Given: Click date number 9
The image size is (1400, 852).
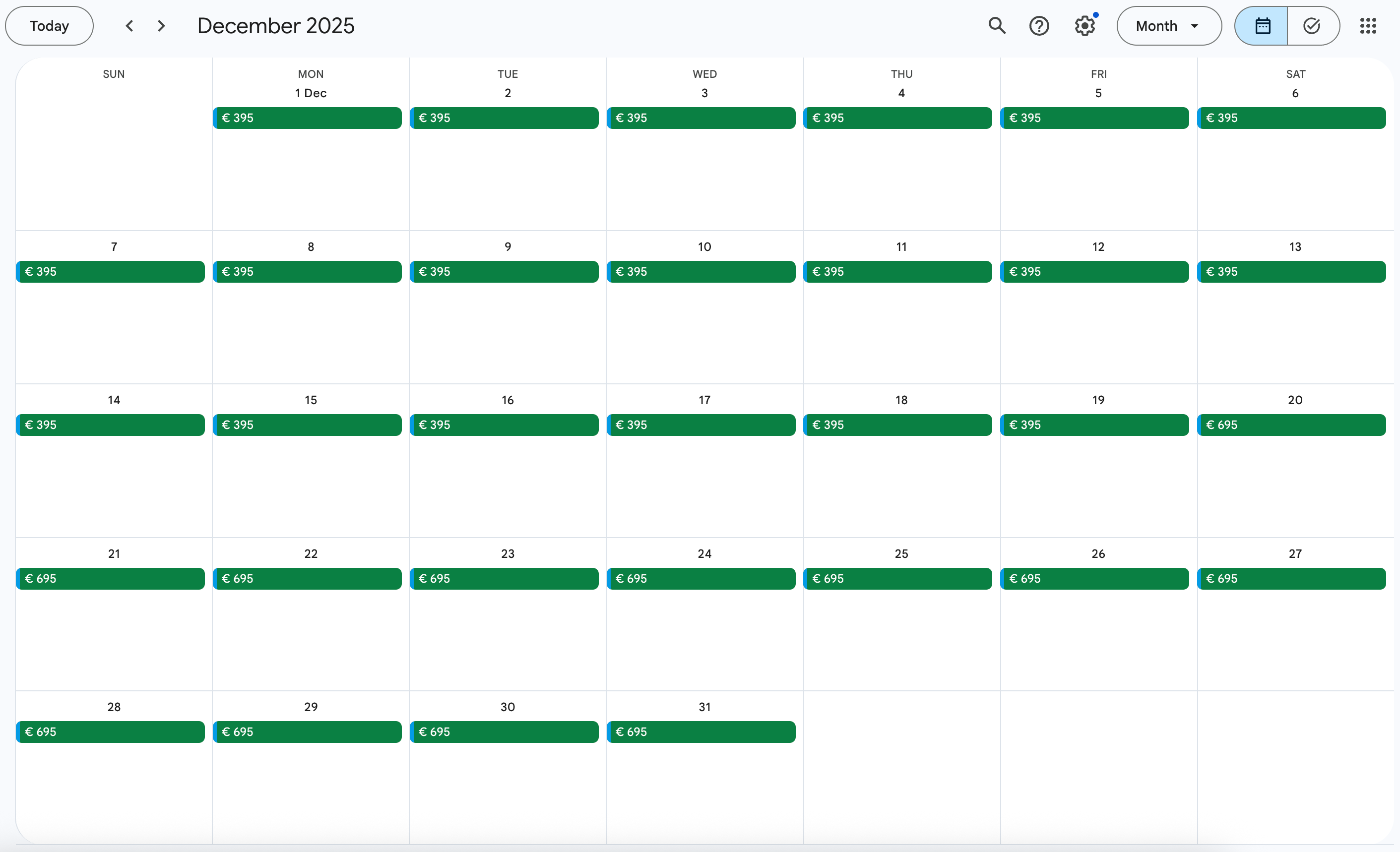Looking at the screenshot, I should click(508, 246).
